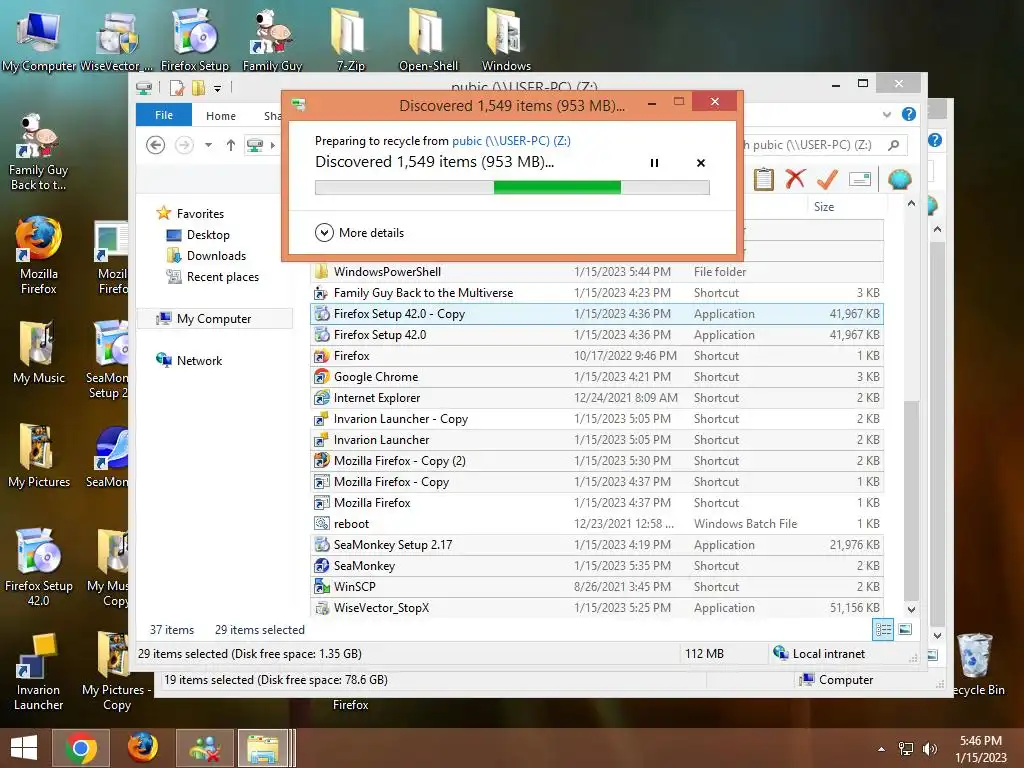Open the Open-Shell desktop folder

point(428,40)
